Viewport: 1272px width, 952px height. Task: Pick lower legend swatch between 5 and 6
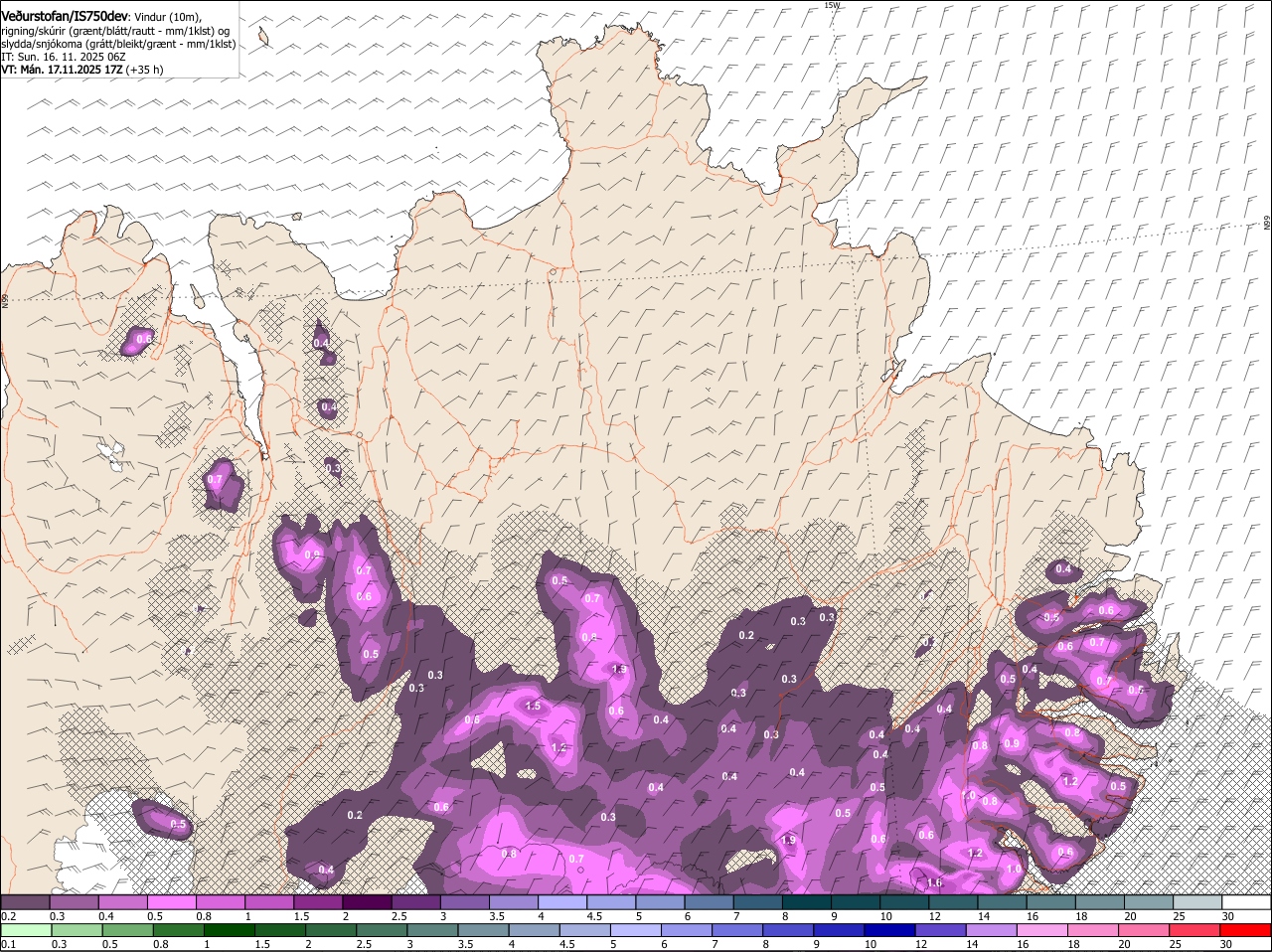pyautogui.click(x=634, y=930)
